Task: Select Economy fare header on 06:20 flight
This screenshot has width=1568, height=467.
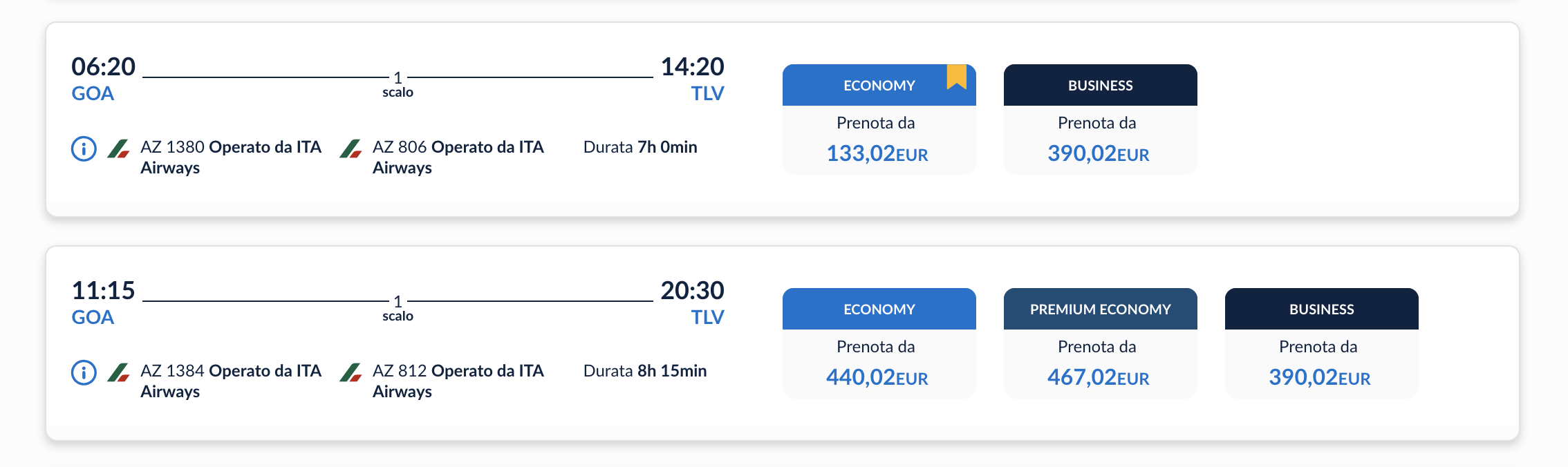Action: pos(879,85)
